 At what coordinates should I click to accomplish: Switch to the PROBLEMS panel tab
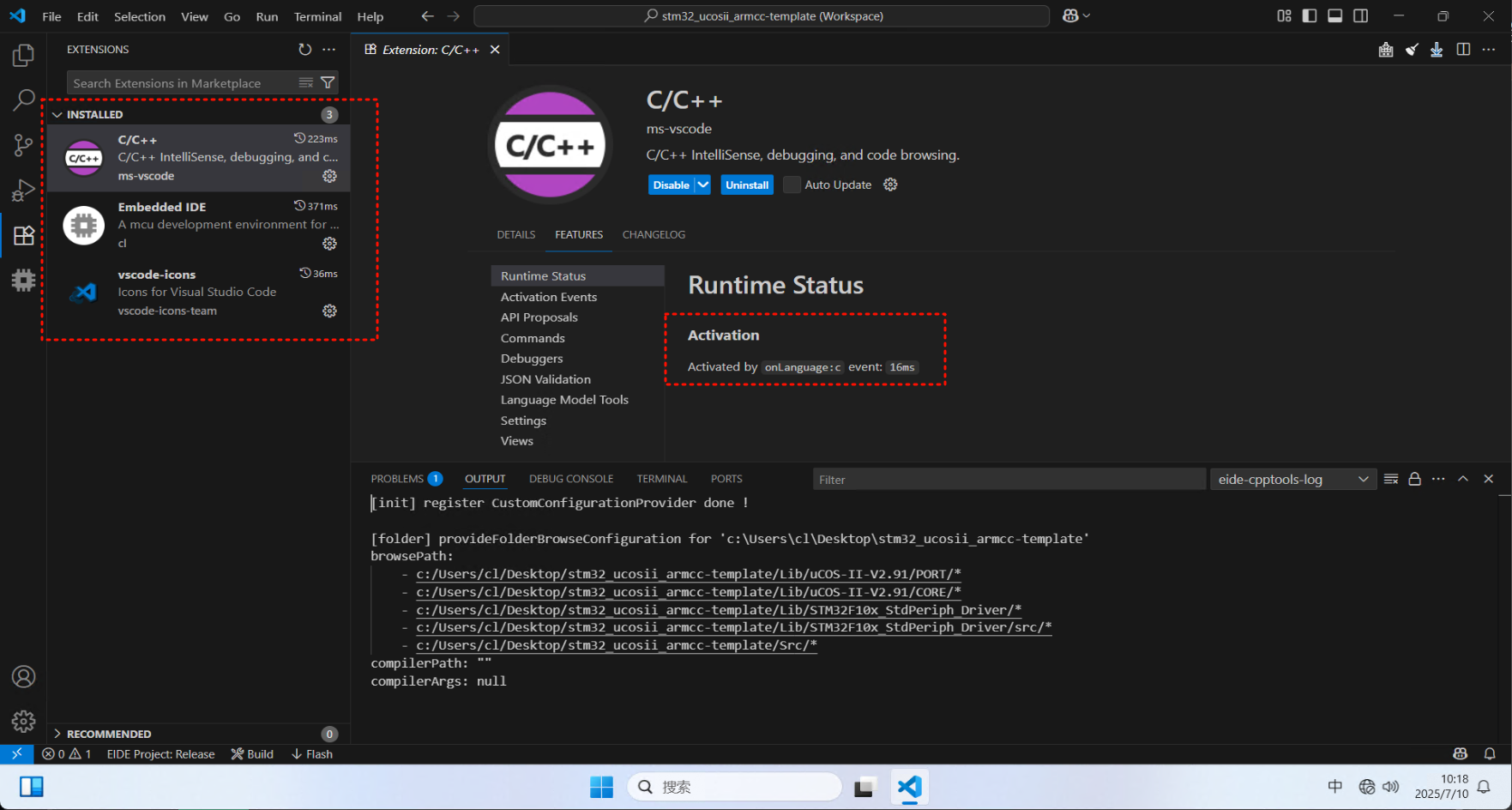[406, 479]
